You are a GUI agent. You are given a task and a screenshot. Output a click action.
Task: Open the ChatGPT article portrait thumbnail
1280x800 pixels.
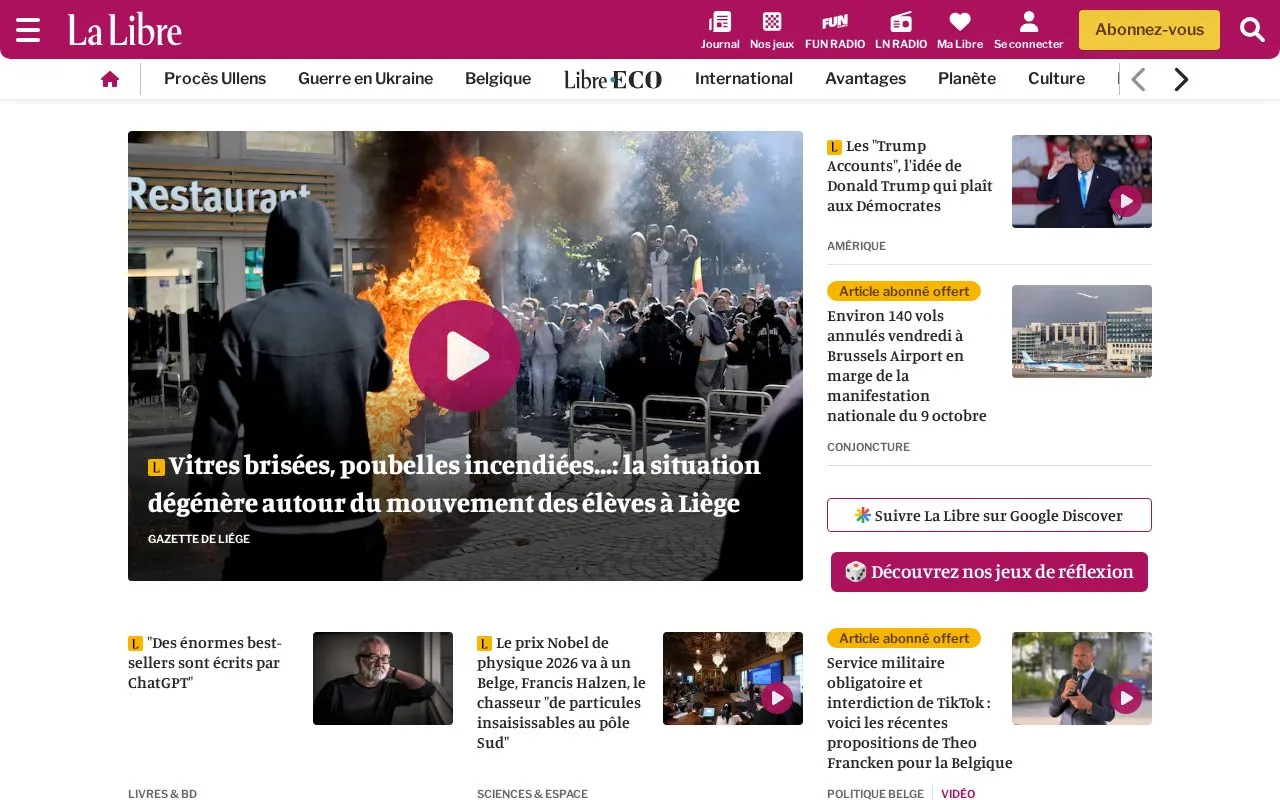point(383,678)
